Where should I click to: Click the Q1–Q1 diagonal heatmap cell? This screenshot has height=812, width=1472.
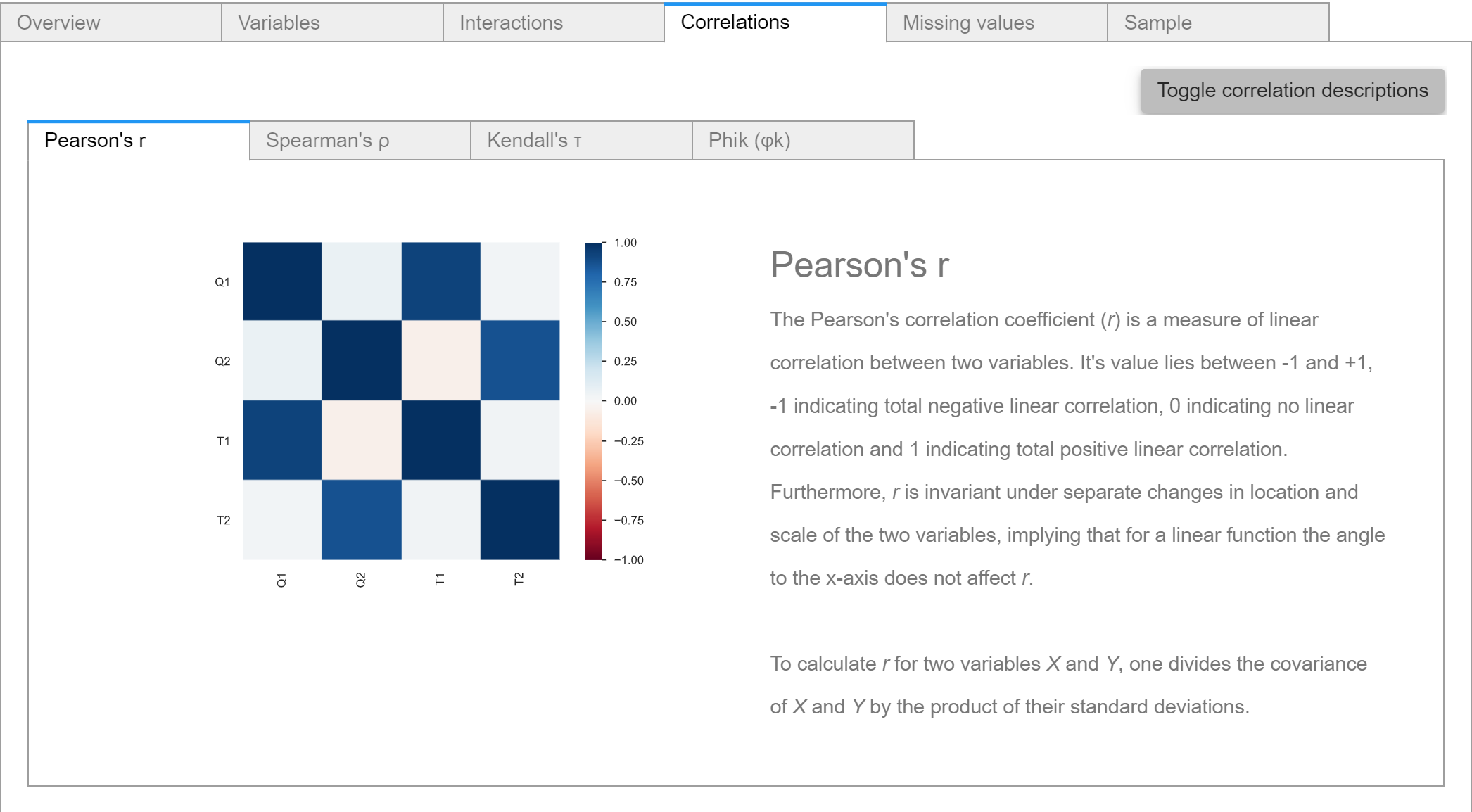click(x=282, y=281)
